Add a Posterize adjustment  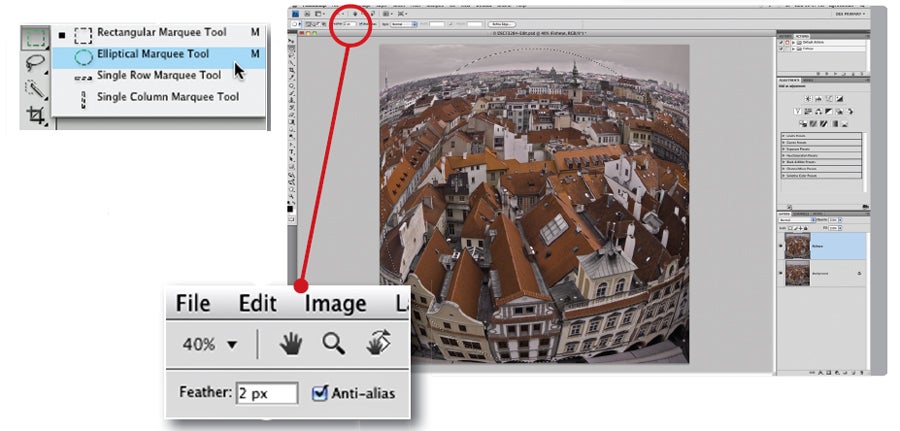[813, 123]
